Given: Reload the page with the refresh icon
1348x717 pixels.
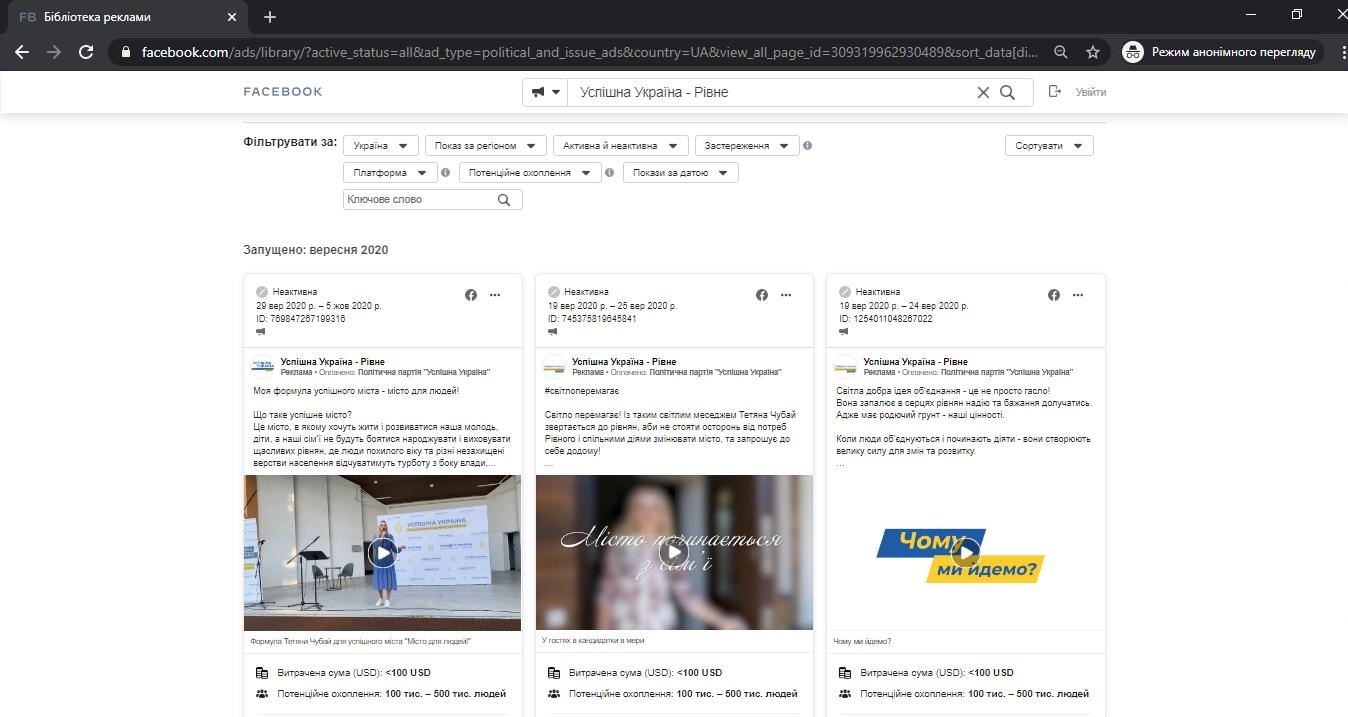Looking at the screenshot, I should click(x=86, y=52).
